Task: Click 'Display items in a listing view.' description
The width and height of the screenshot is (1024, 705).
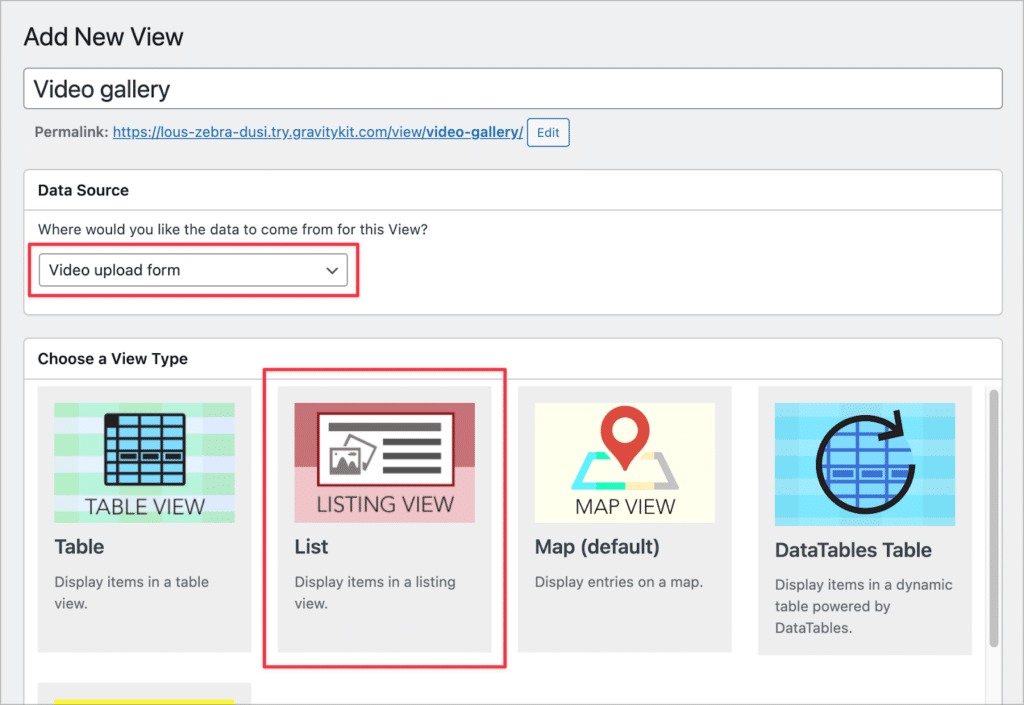Action: [375, 592]
